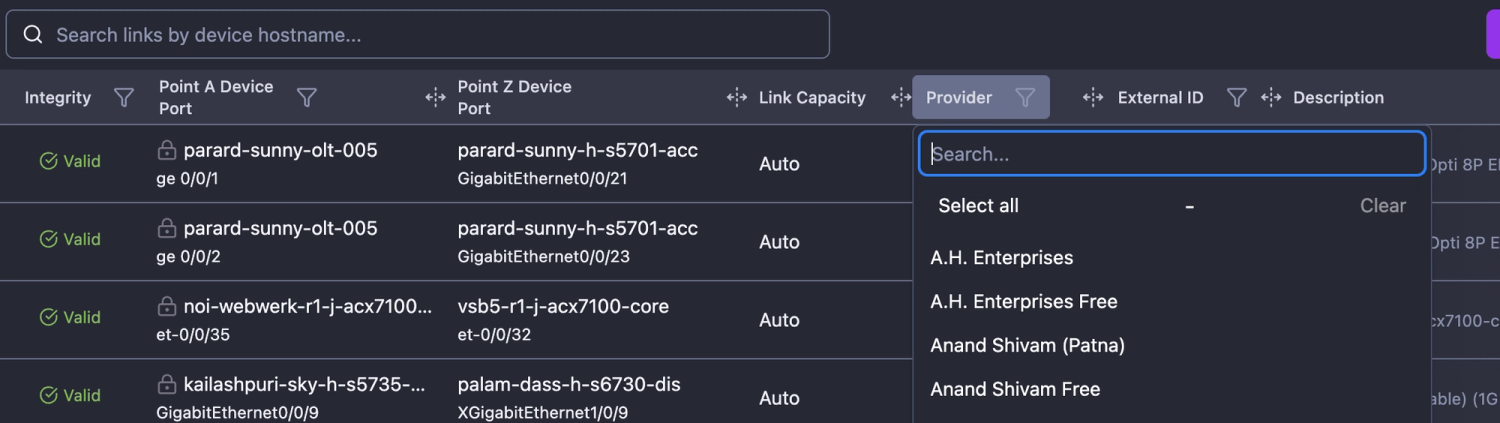Viewport: 1500px width, 423px height.
Task: Select the Anand Shivam Free provider option
Action: pos(1015,390)
